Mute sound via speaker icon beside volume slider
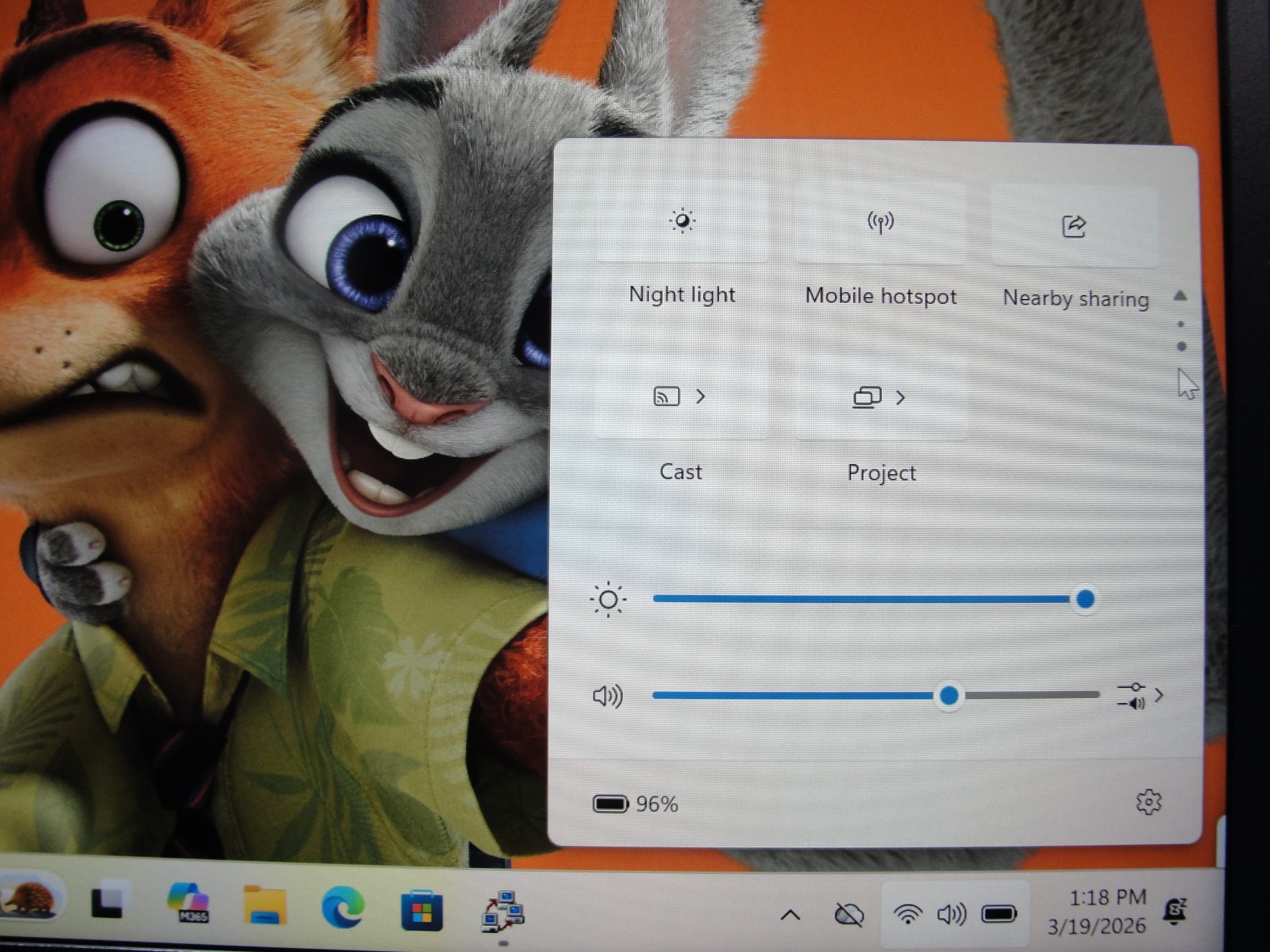 tap(608, 697)
